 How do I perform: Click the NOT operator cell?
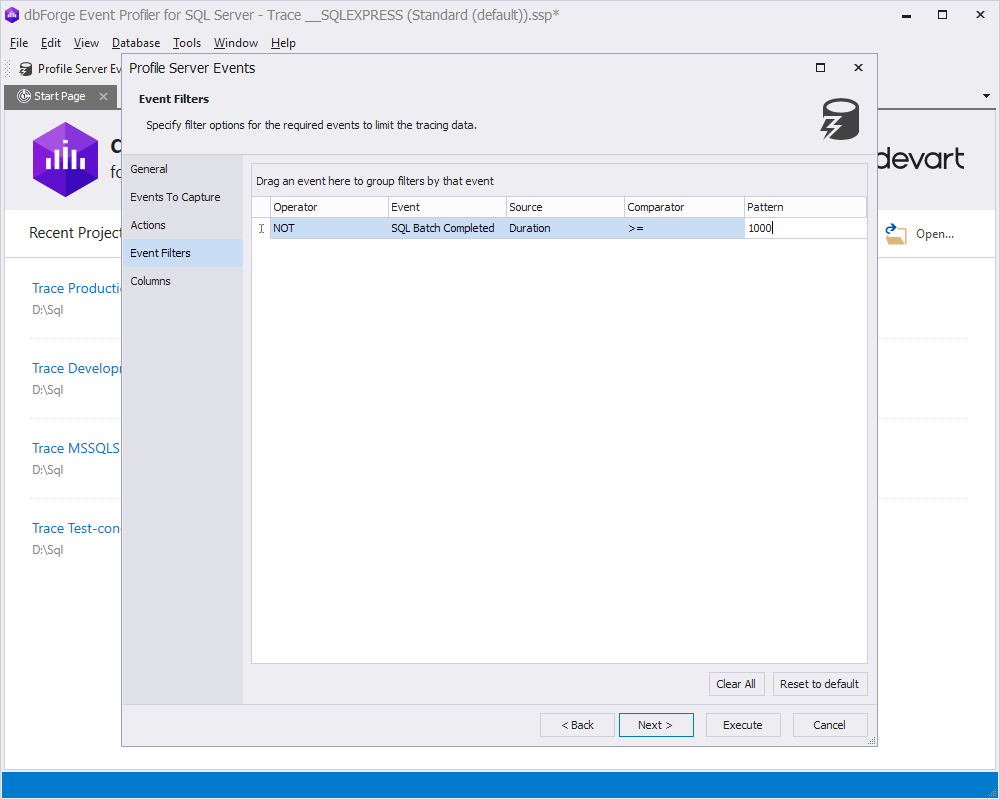329,228
